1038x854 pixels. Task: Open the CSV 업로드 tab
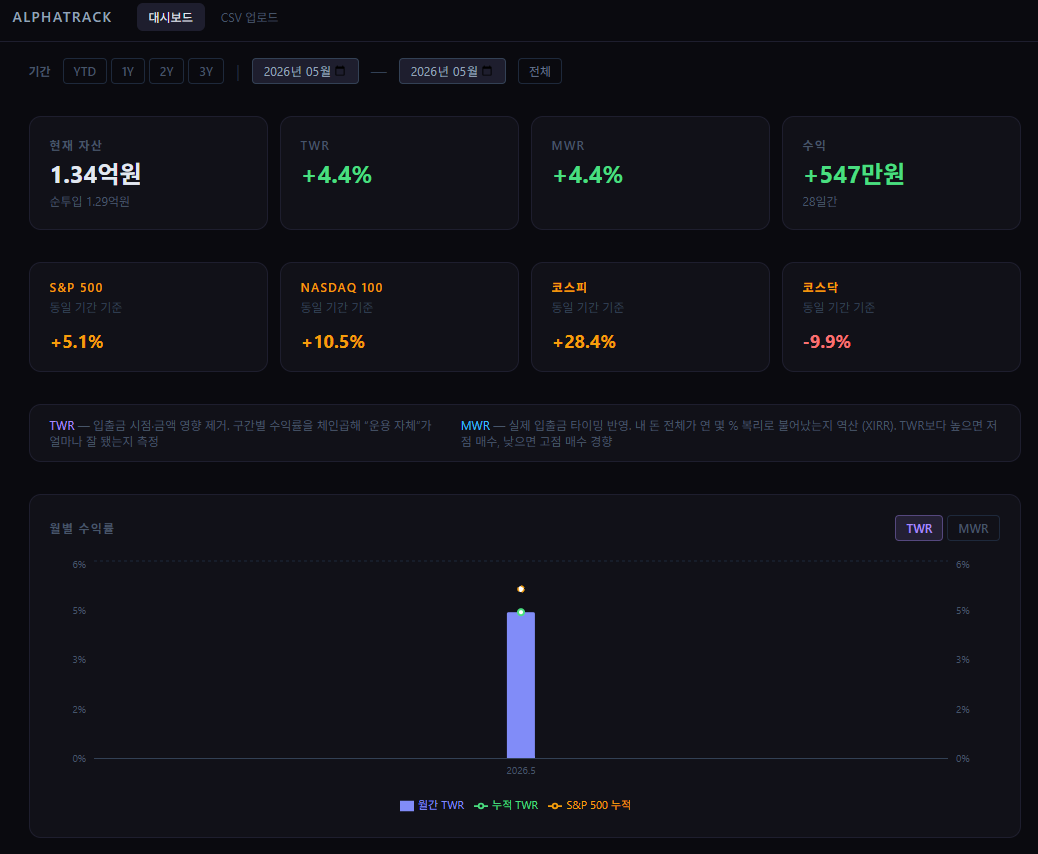tap(249, 17)
